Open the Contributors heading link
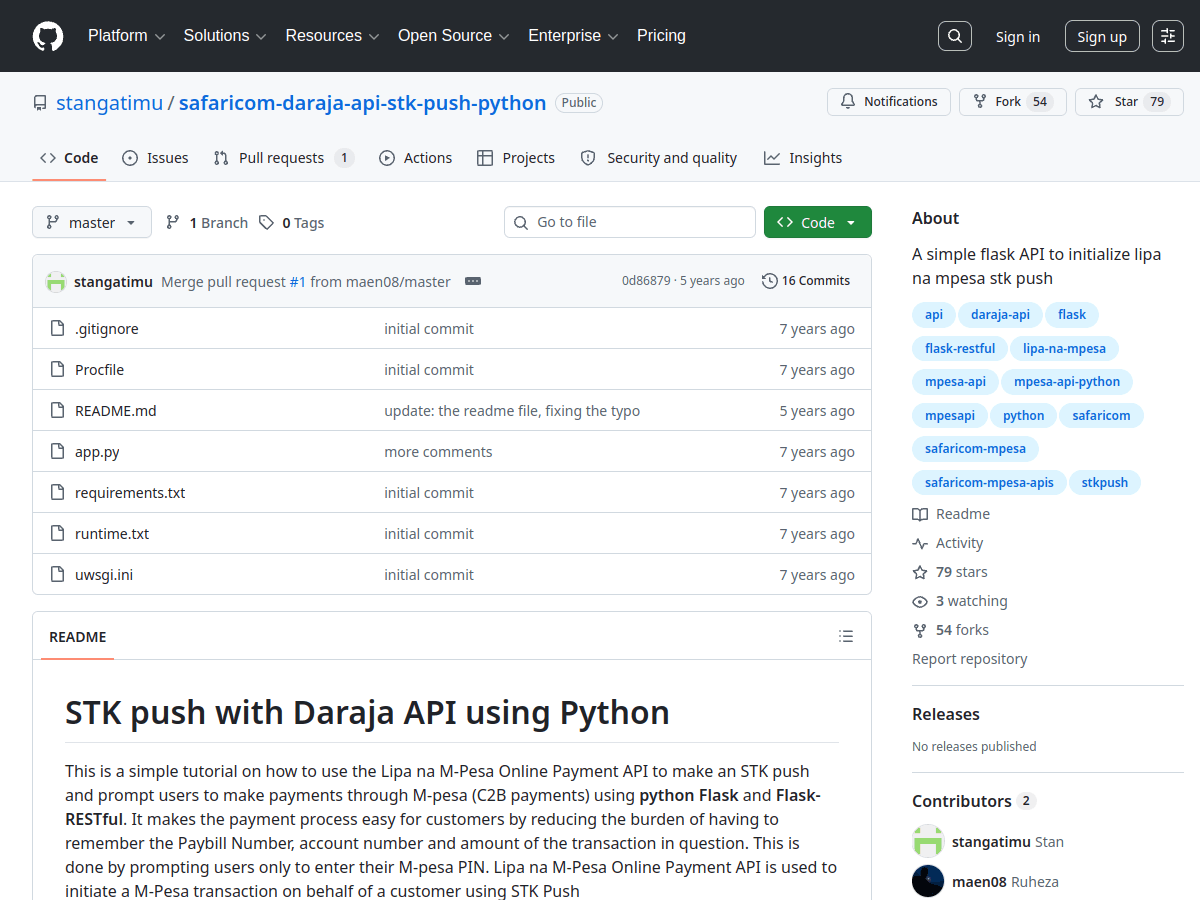Viewport: 1200px width, 900px height. pyautogui.click(x=974, y=801)
